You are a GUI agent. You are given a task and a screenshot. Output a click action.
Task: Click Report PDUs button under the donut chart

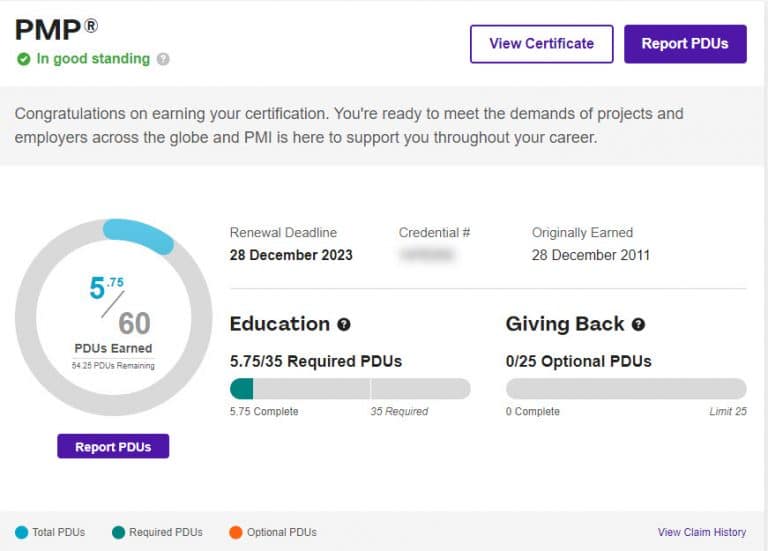pos(113,446)
